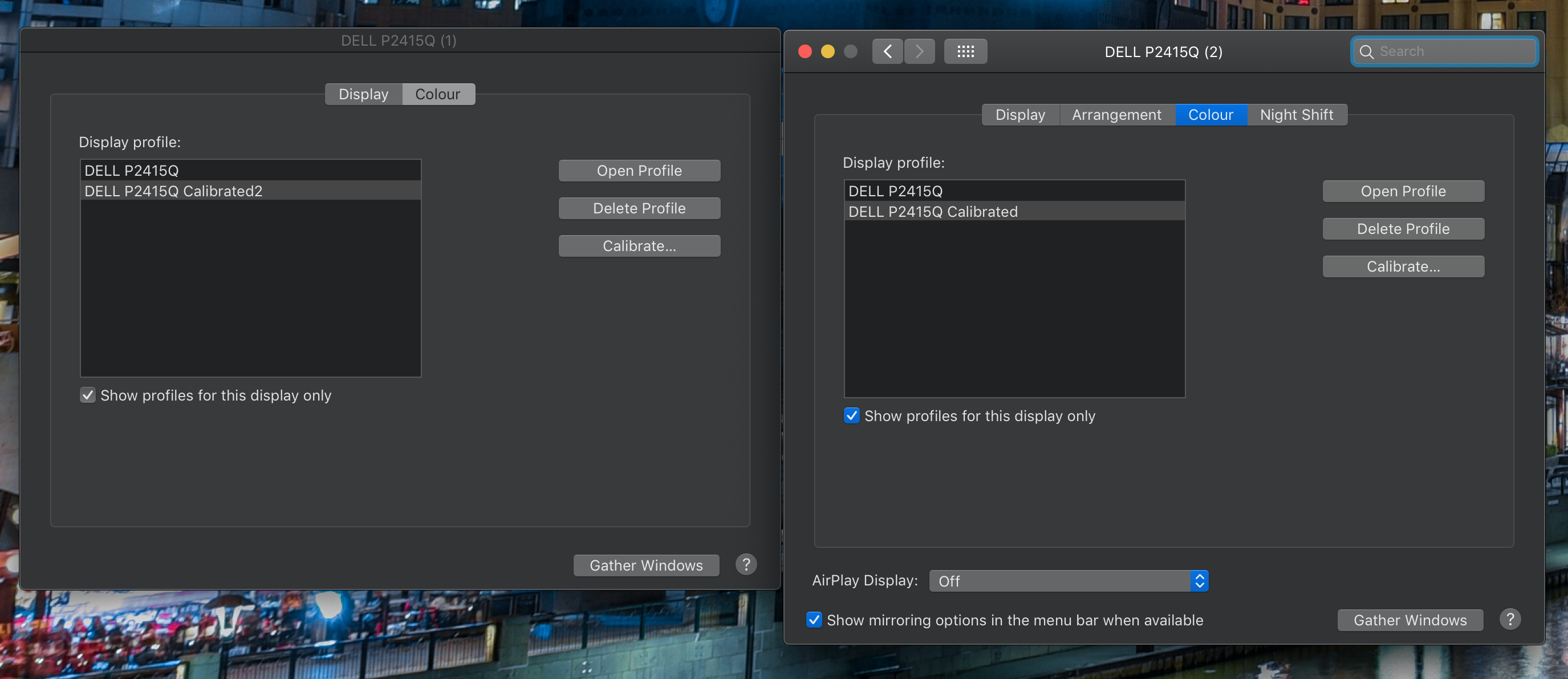Focus the Search field in the toolbar
The width and height of the screenshot is (1568, 679).
(x=1444, y=51)
